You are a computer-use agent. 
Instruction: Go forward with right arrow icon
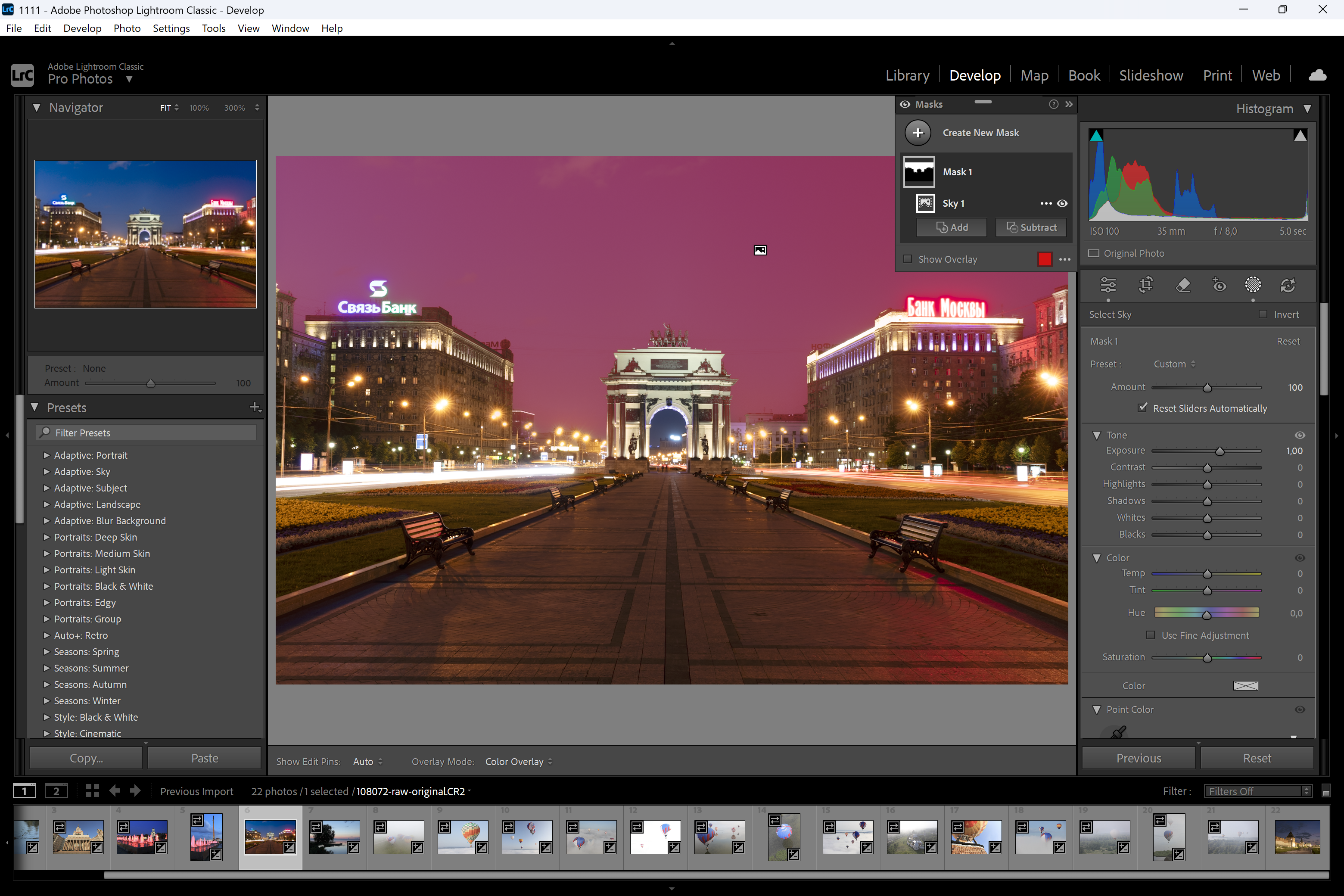(x=135, y=791)
